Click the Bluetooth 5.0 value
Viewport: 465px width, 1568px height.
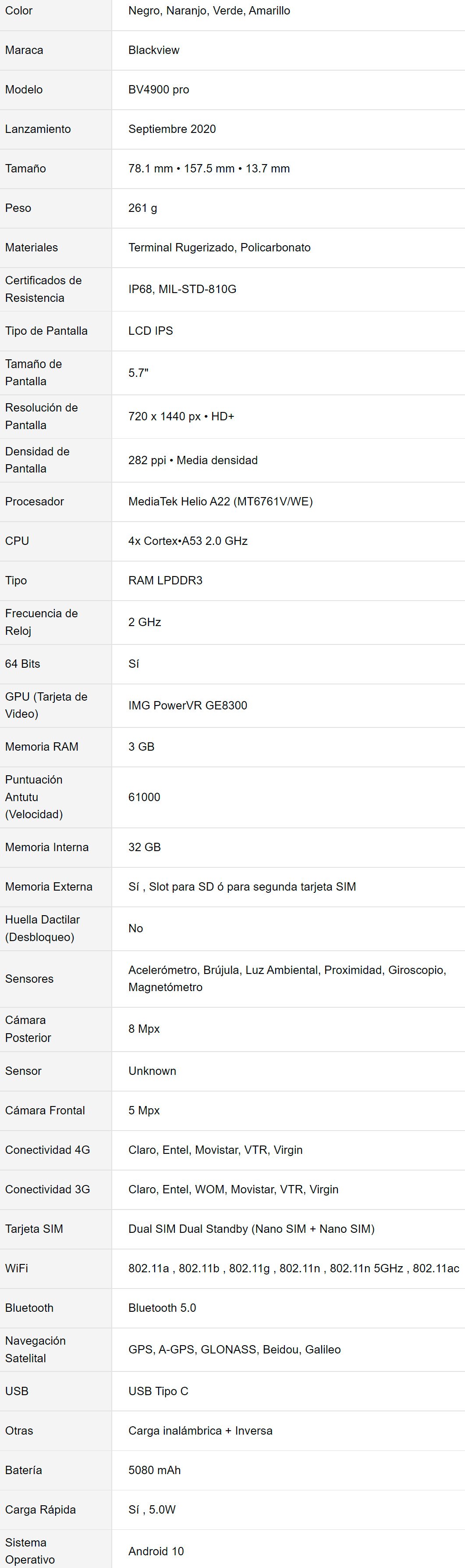[162, 1307]
